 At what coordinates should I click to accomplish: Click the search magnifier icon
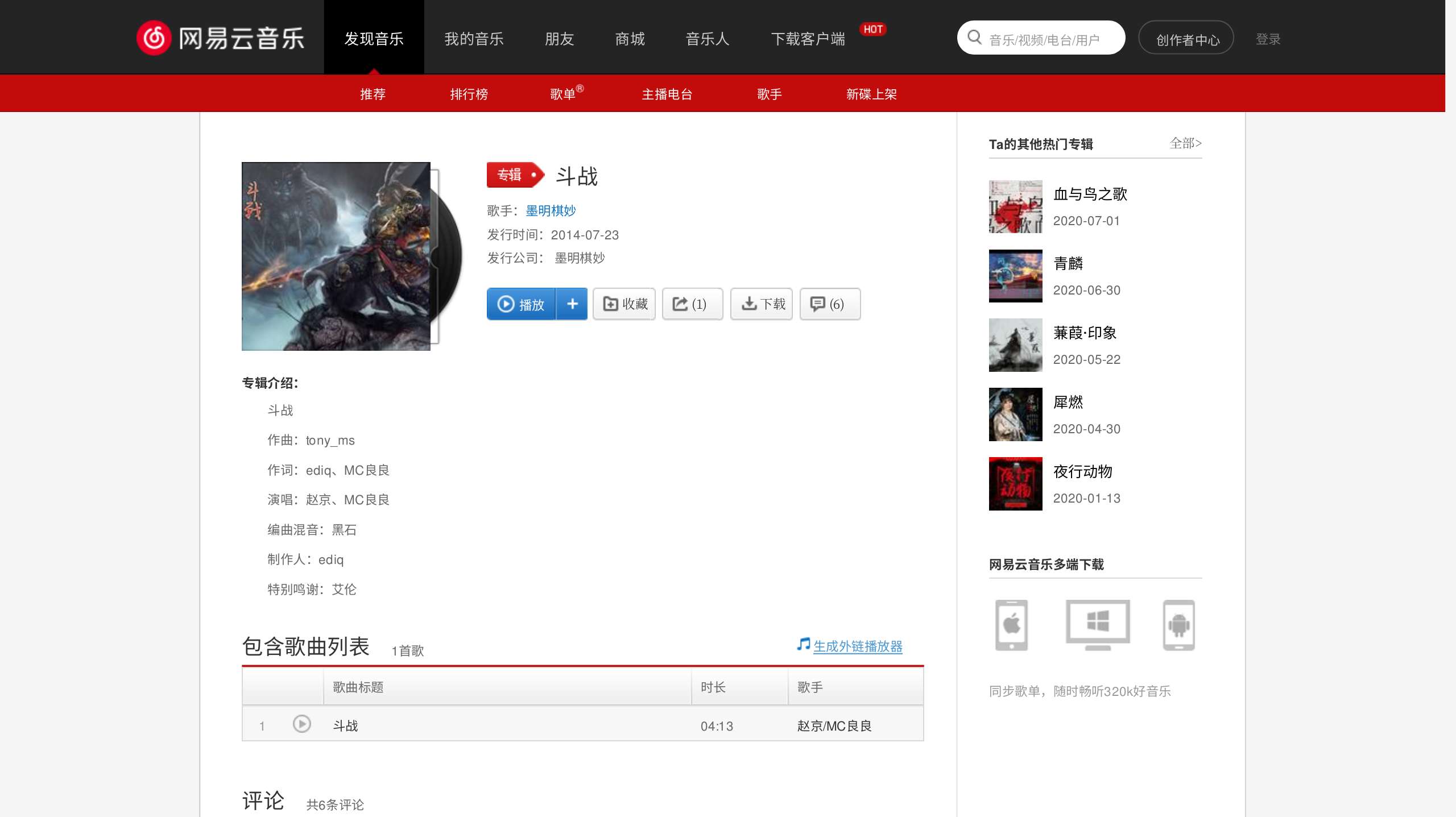click(x=974, y=38)
